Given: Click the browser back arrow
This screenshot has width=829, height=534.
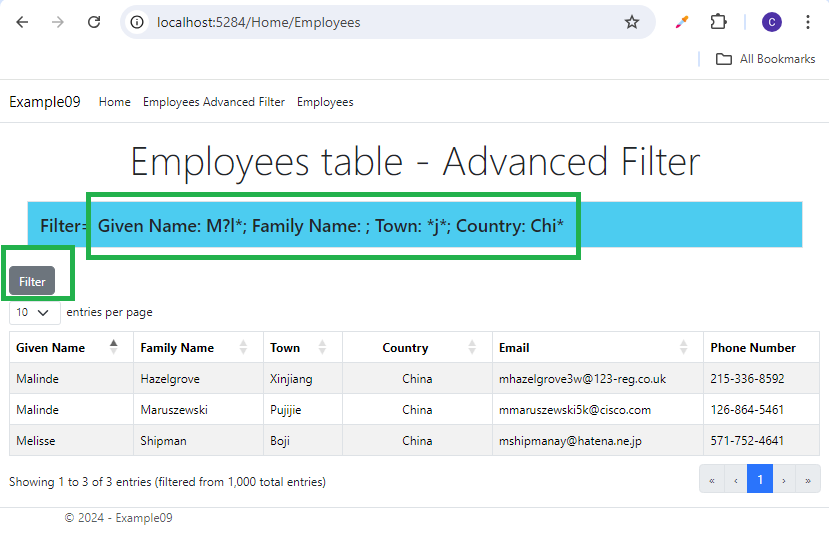Looking at the screenshot, I should (x=22, y=22).
